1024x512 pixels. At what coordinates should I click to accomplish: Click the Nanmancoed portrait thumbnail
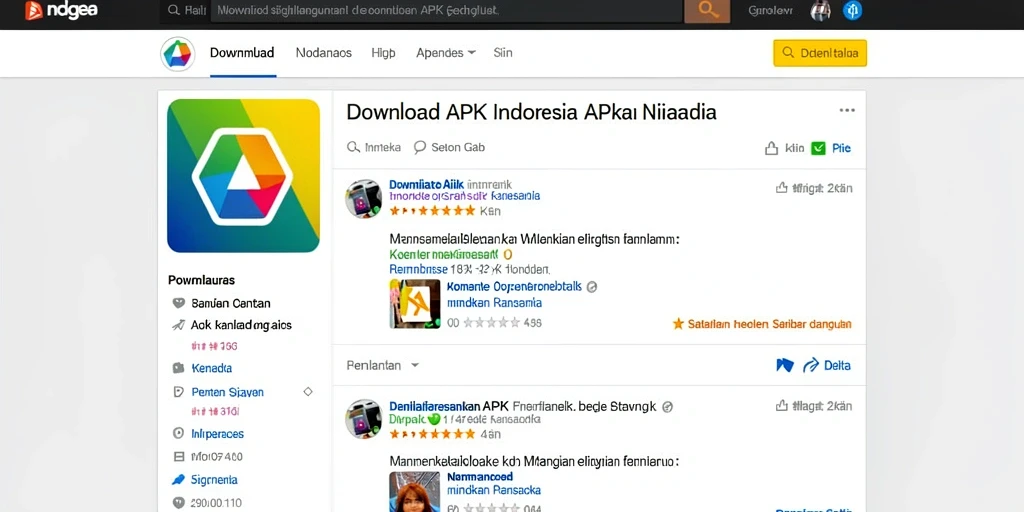(415, 491)
